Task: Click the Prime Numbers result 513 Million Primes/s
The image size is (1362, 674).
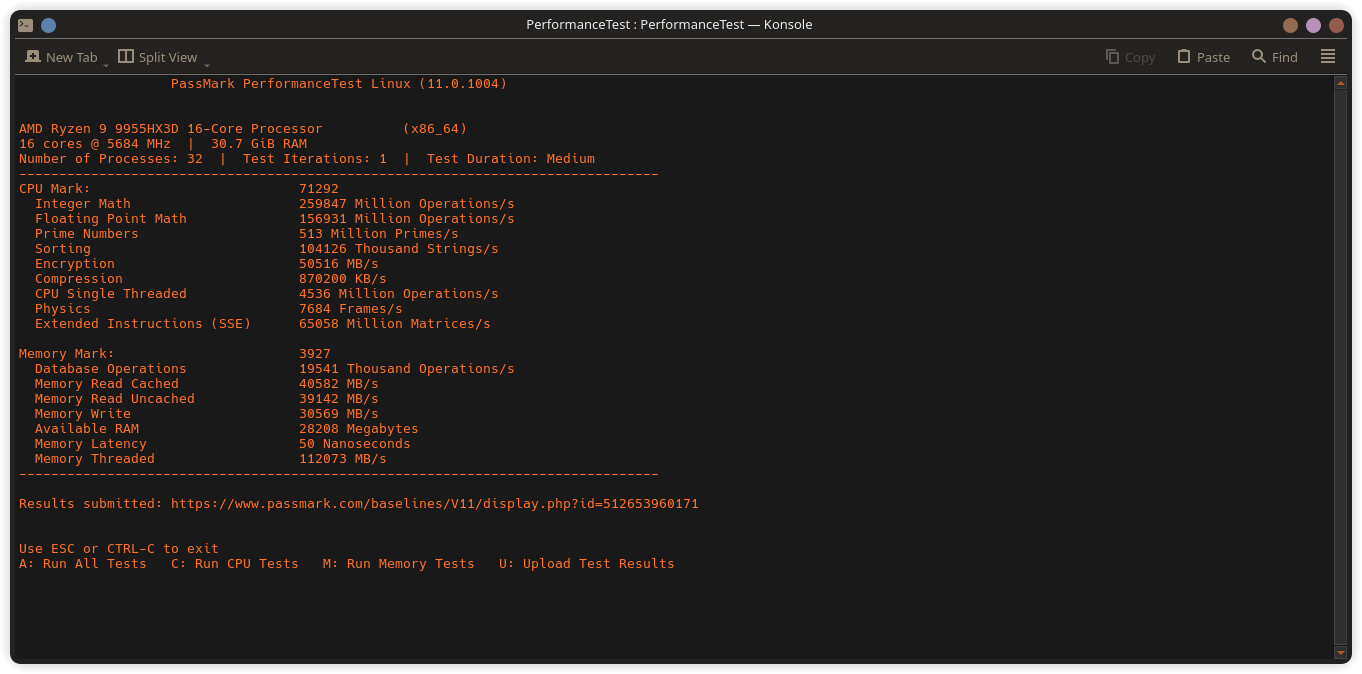Action: (x=379, y=234)
